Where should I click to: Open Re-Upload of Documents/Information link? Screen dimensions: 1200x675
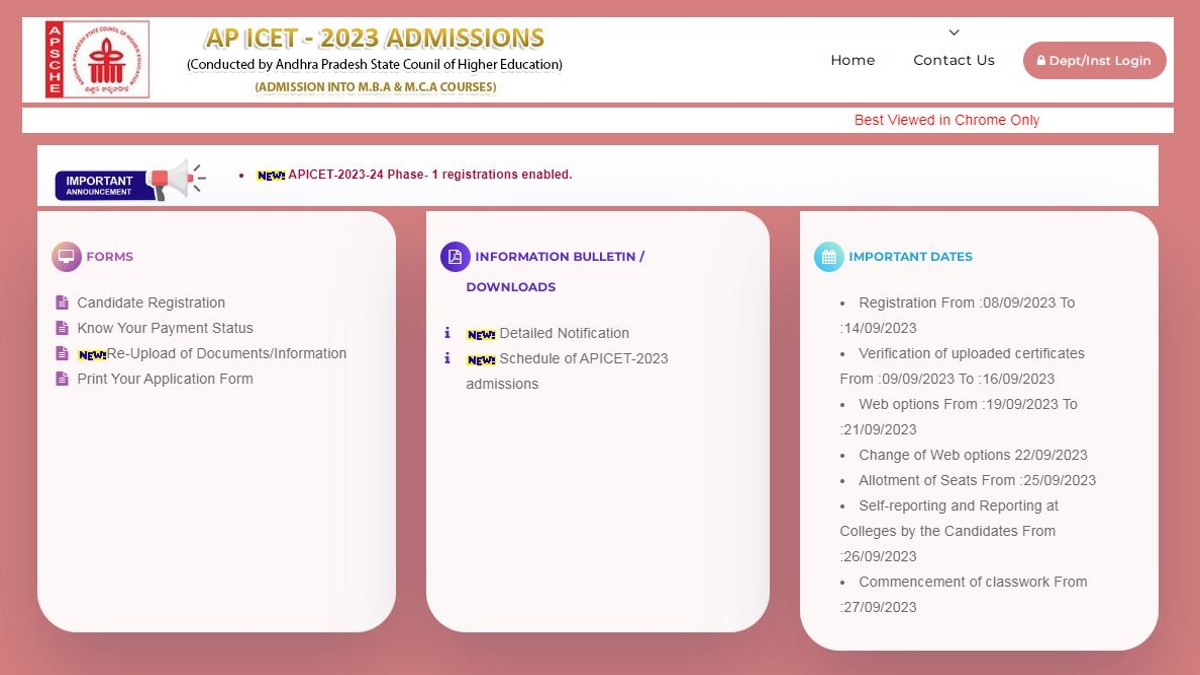point(227,354)
